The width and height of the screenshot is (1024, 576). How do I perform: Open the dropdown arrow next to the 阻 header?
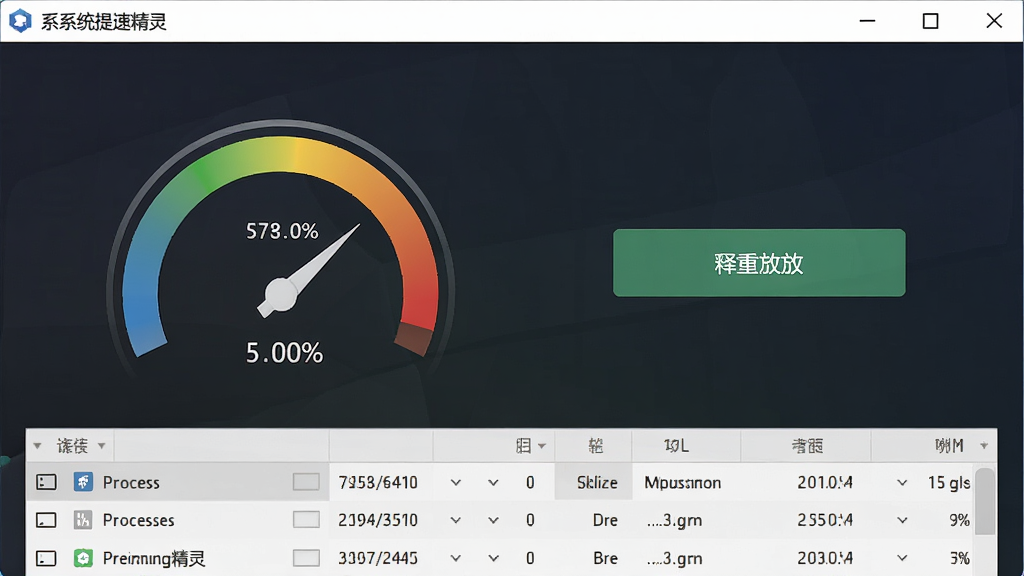[541, 446]
